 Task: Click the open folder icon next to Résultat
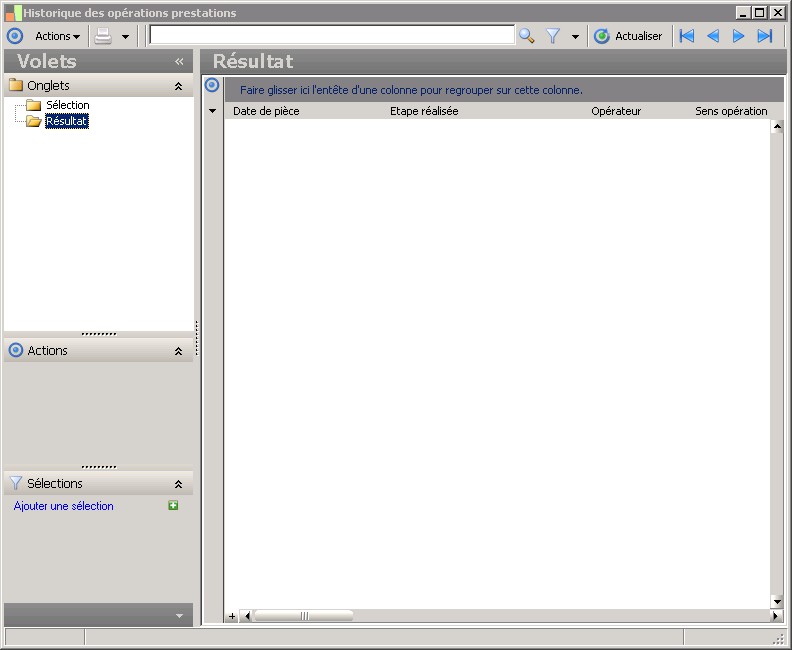coord(34,121)
